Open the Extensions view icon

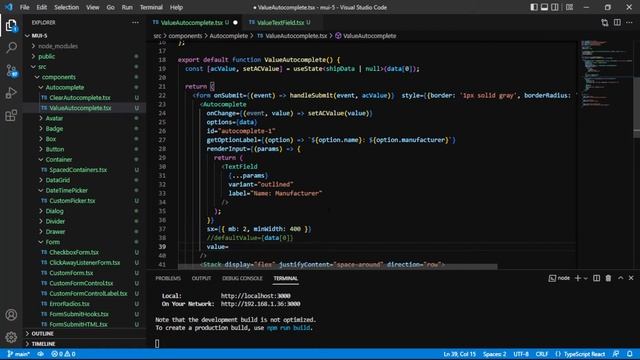[x=11, y=116]
